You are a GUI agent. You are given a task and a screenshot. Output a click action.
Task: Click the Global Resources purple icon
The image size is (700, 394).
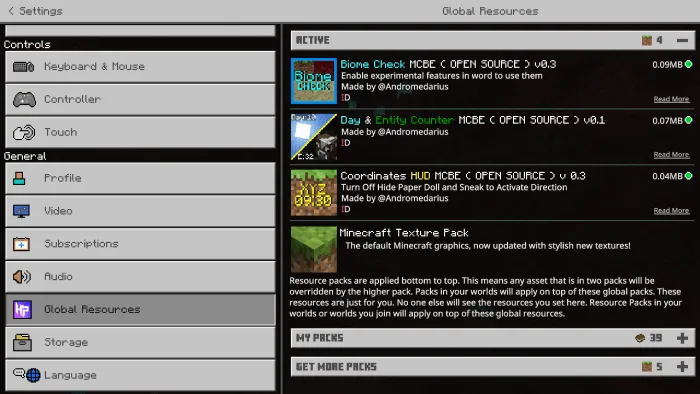click(22, 310)
